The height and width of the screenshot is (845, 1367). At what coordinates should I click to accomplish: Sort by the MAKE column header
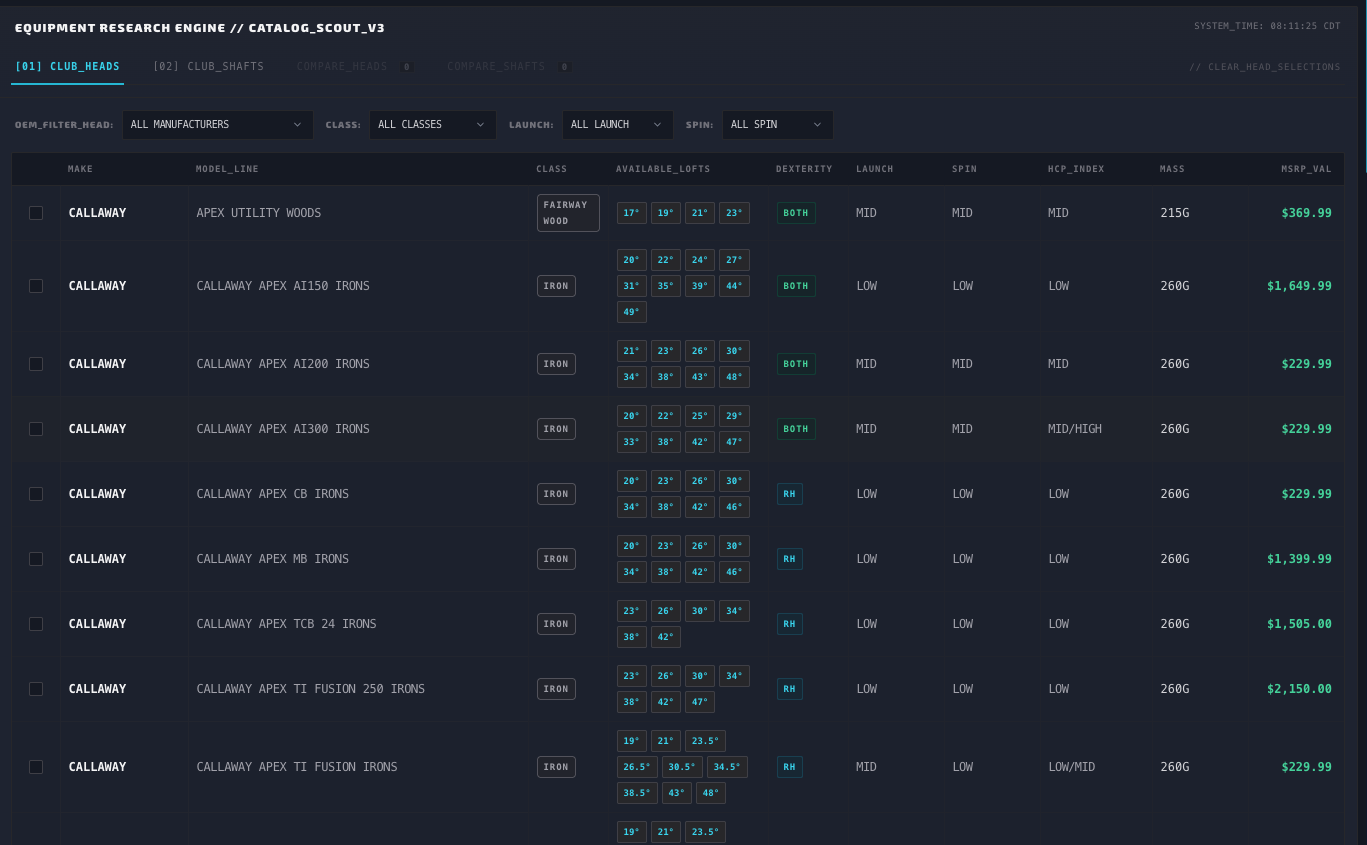tap(80, 169)
